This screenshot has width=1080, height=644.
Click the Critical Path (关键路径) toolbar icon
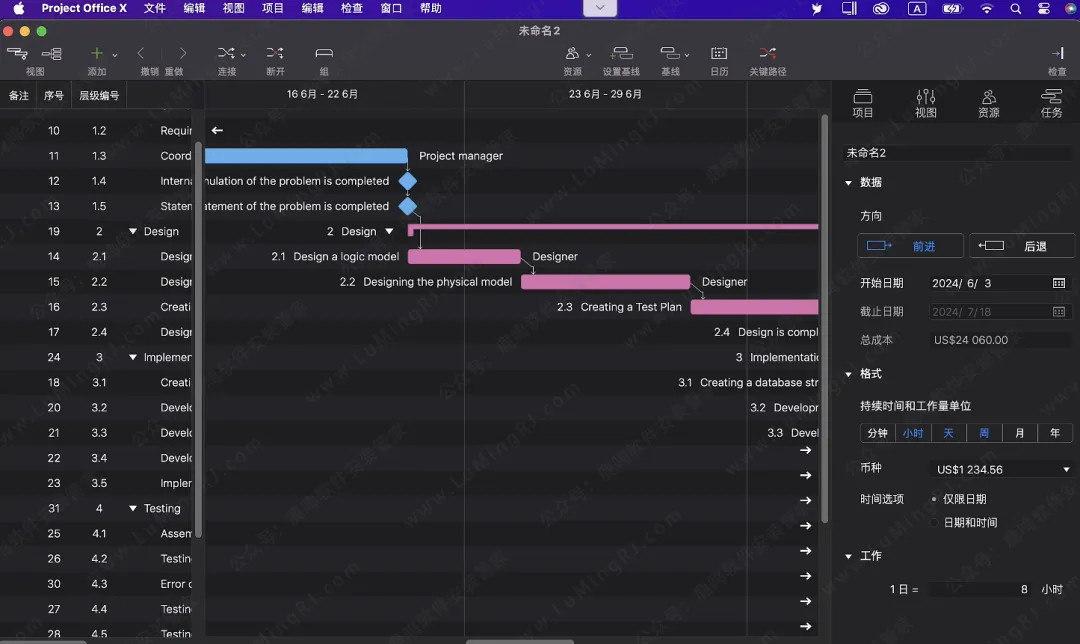[767, 54]
